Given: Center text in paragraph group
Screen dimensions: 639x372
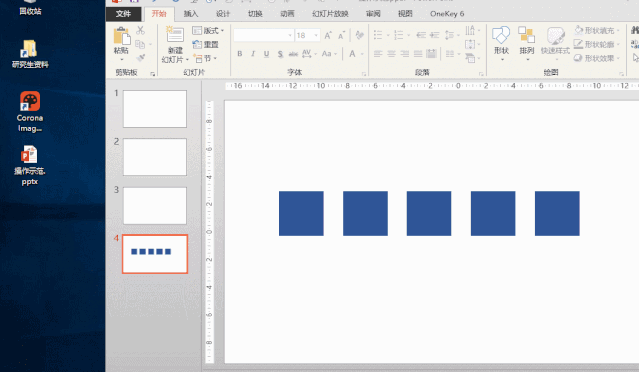Looking at the screenshot, I should [x=391, y=54].
